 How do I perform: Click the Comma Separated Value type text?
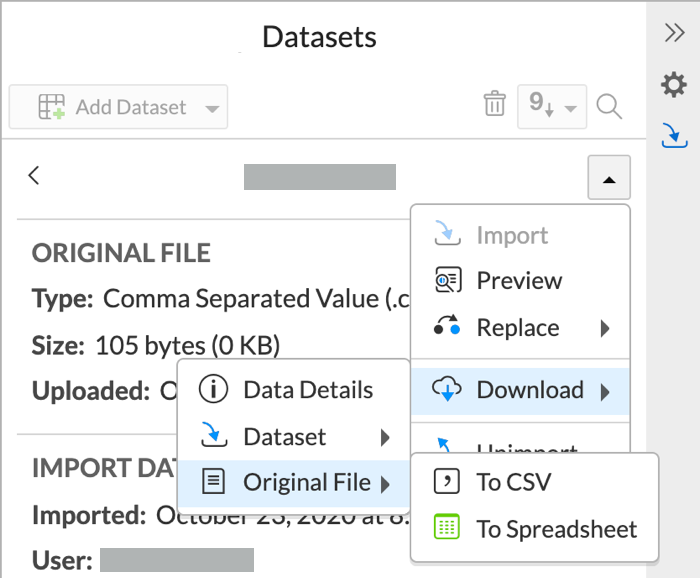pyautogui.click(x=256, y=299)
